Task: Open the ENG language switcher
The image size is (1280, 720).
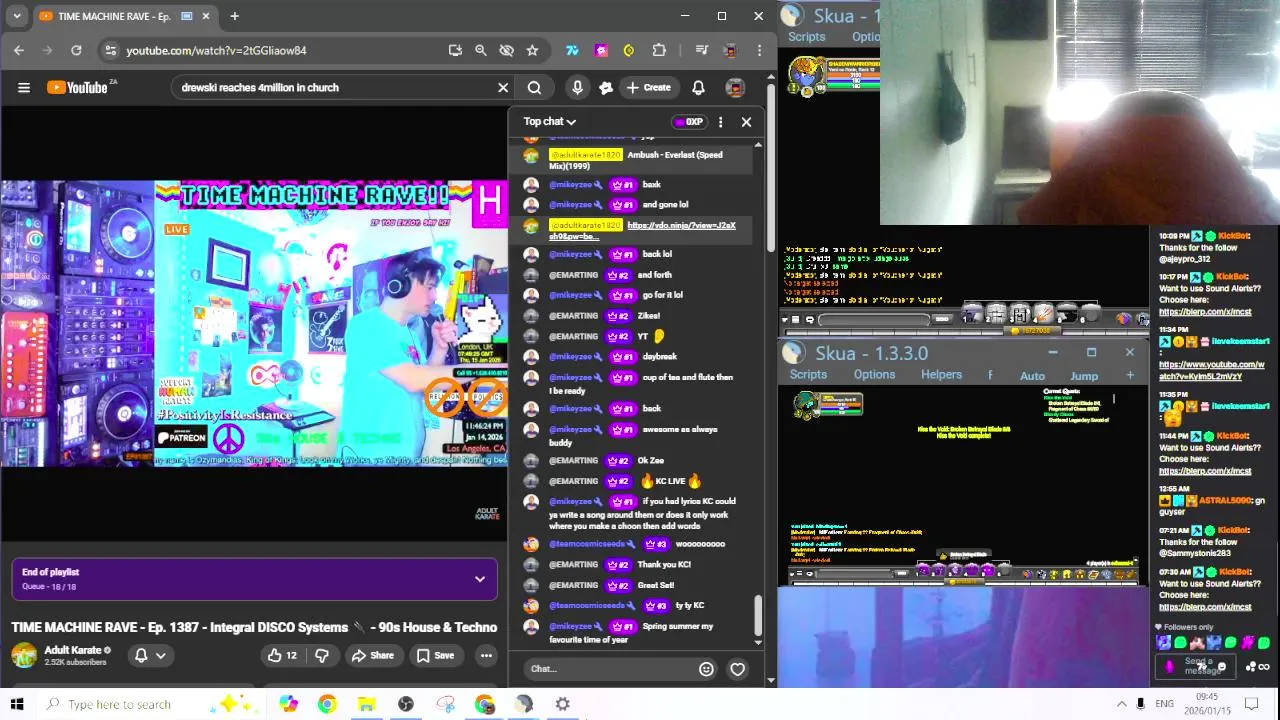Action: click(1164, 704)
